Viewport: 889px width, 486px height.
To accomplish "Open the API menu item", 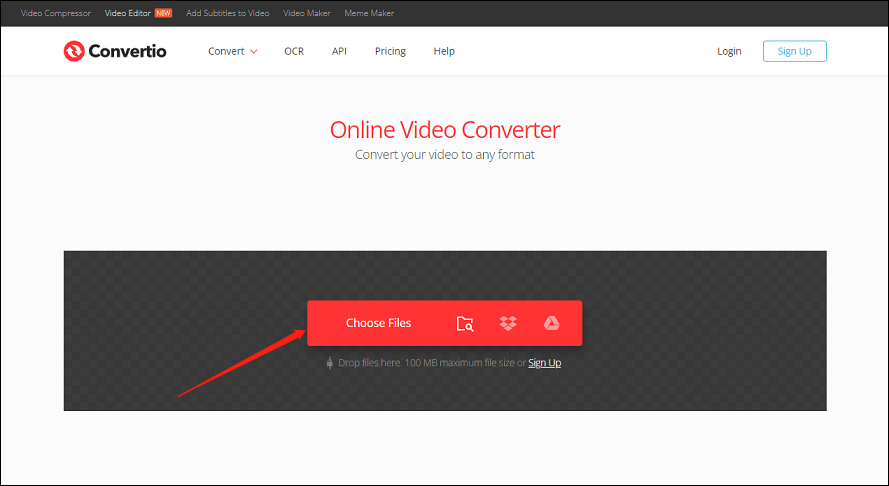I will click(x=339, y=51).
